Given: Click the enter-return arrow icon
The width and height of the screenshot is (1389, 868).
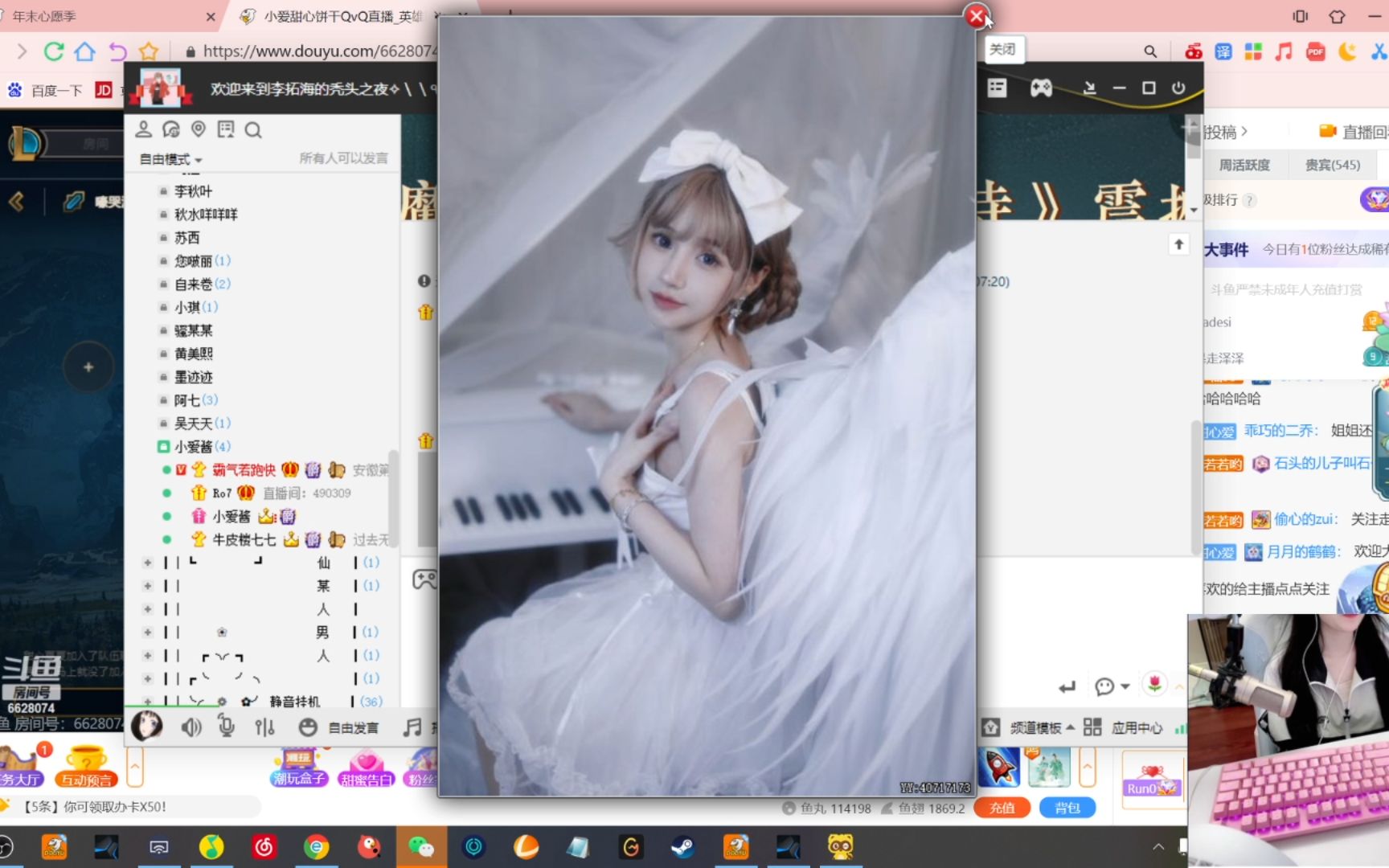Looking at the screenshot, I should [1067, 687].
